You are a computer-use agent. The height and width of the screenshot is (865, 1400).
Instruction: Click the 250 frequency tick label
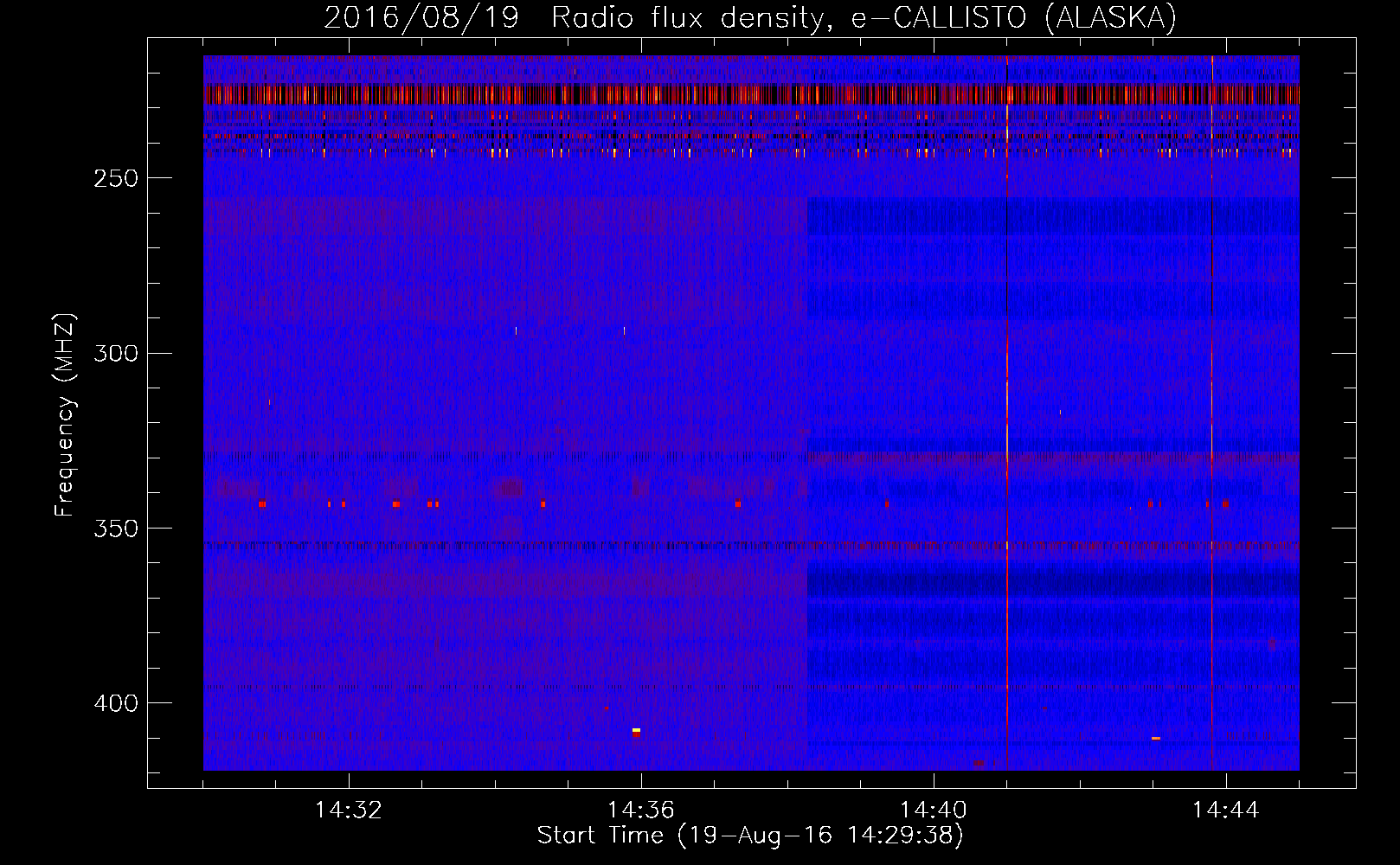pyautogui.click(x=116, y=178)
